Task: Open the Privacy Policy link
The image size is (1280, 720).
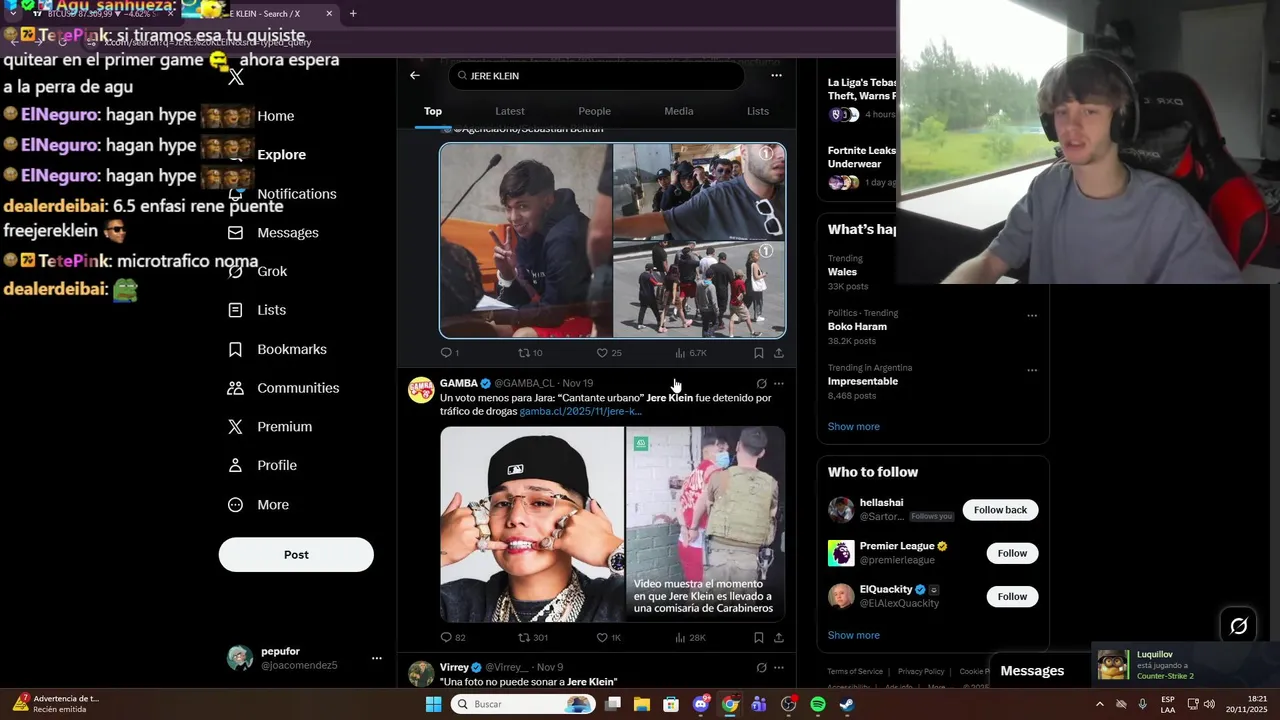Action: point(921,671)
